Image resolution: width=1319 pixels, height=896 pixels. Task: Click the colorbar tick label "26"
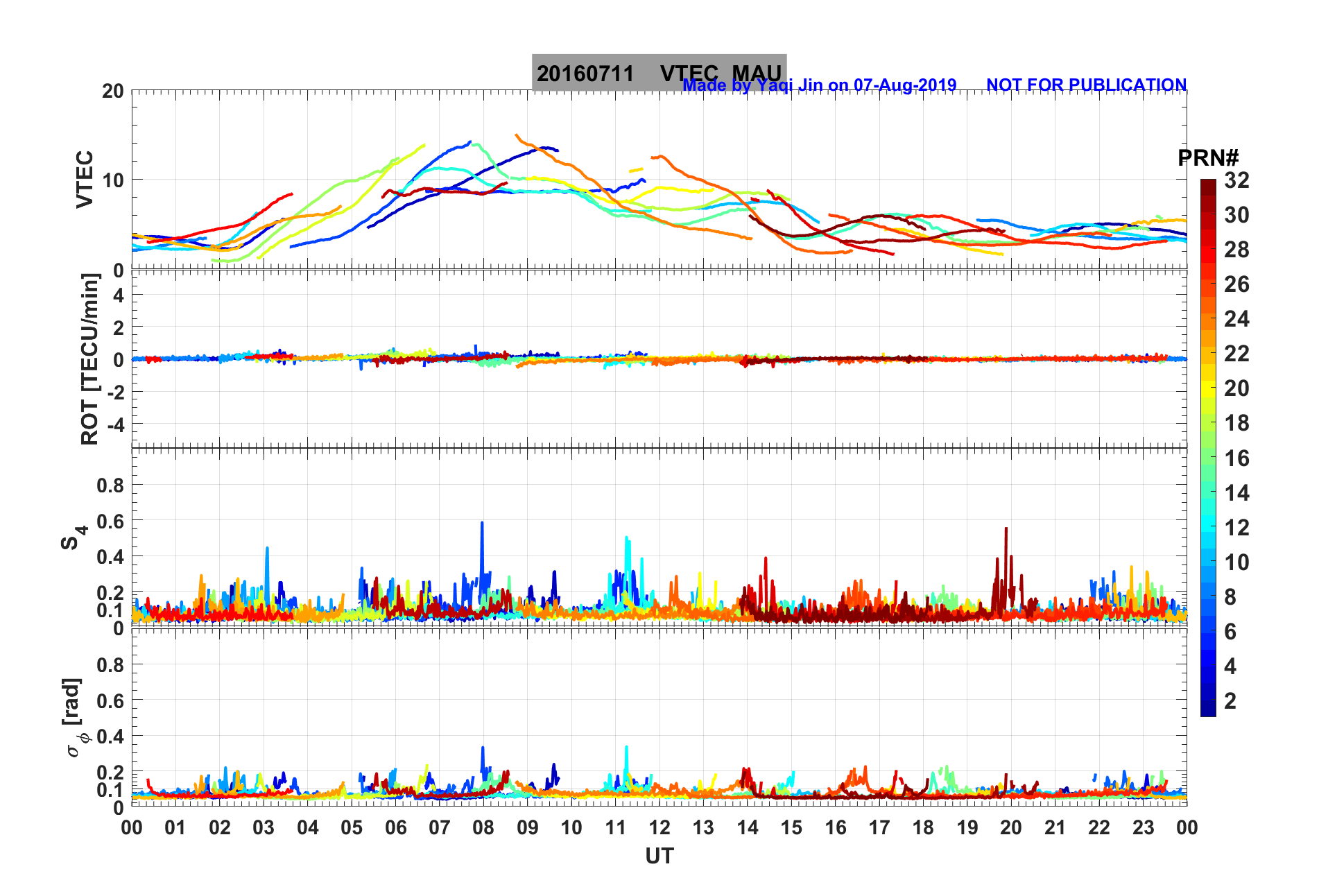[x=1236, y=284]
